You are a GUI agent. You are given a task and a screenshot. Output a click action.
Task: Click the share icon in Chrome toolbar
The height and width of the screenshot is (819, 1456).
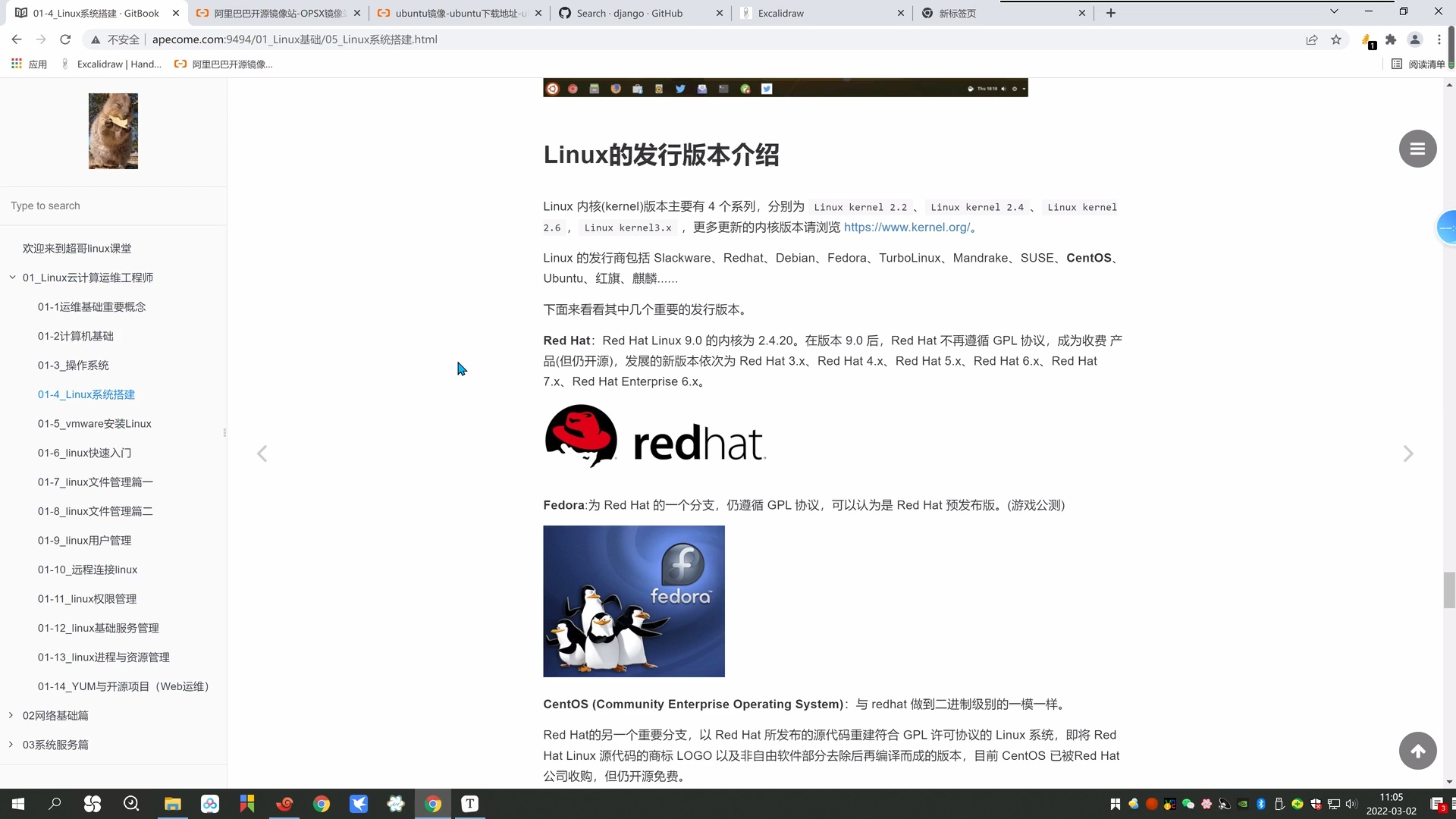1312,39
